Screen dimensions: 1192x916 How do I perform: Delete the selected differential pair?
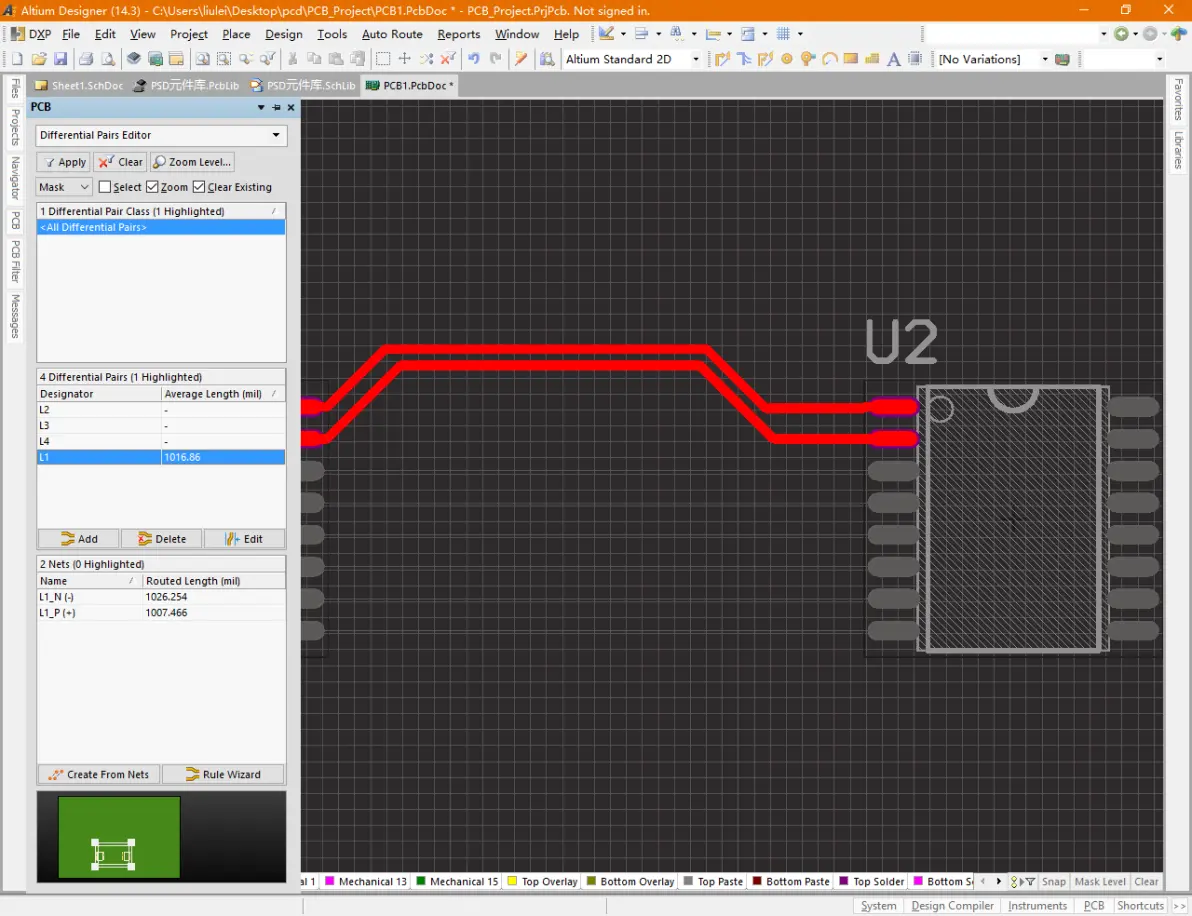162,539
